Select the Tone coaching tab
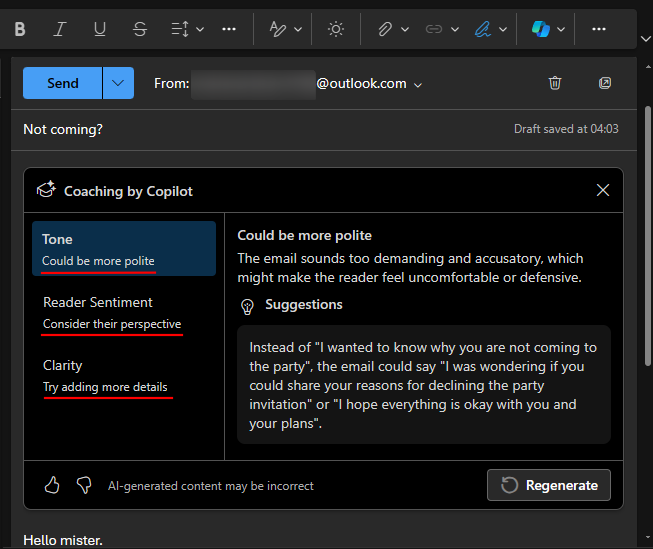The width and height of the screenshot is (653, 549). [x=124, y=249]
